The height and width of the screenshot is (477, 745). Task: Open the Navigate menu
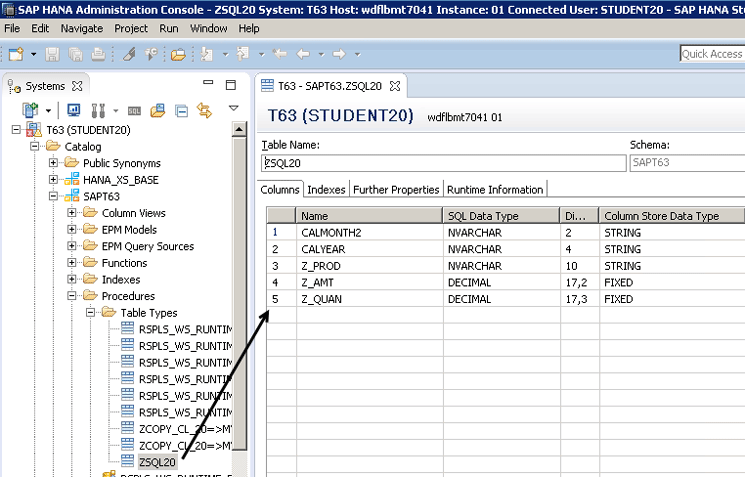[x=82, y=29]
